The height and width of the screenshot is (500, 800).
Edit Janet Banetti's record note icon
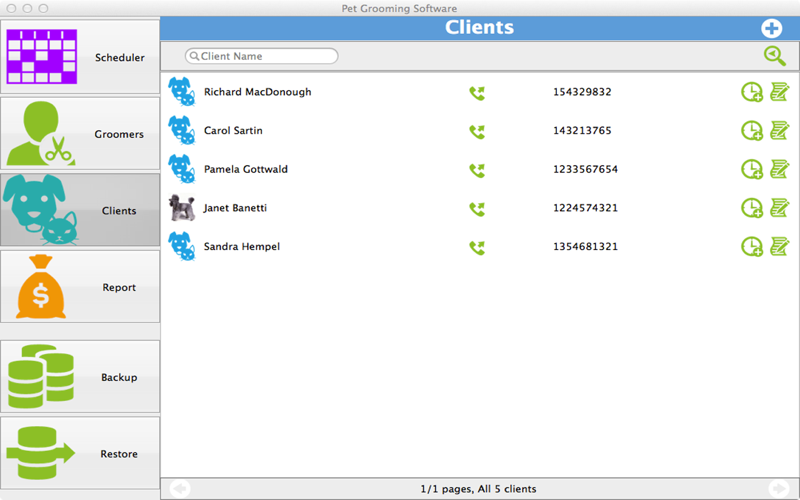pos(780,208)
